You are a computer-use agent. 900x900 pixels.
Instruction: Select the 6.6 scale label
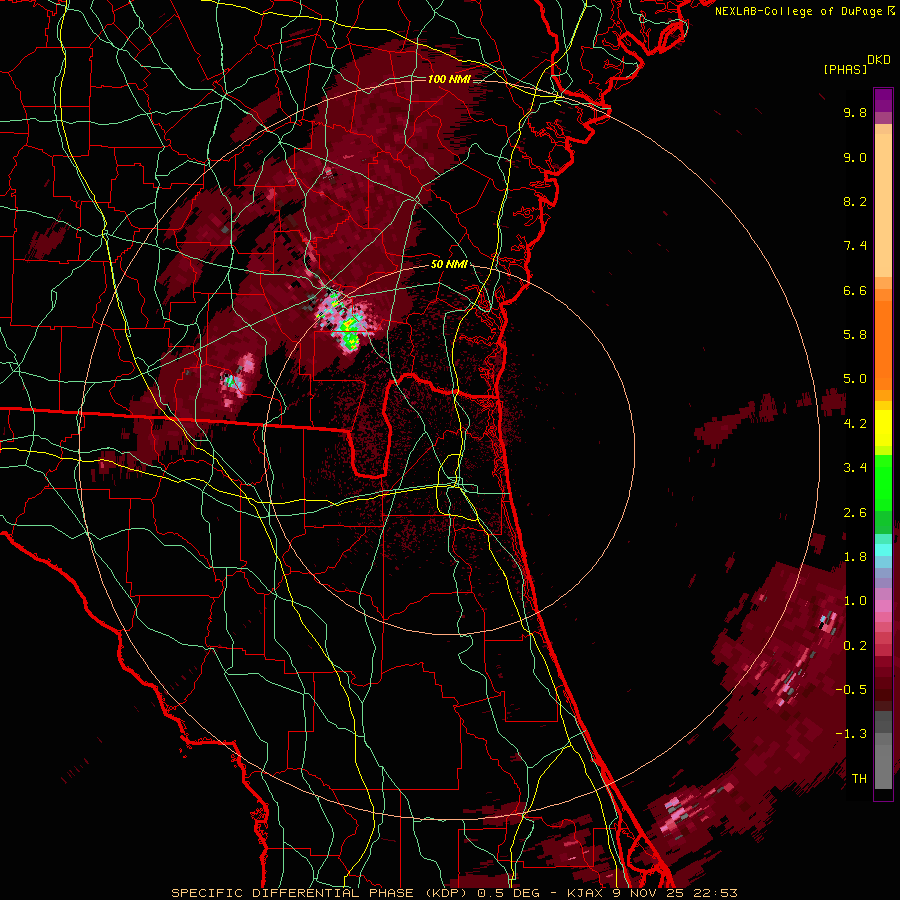pyautogui.click(x=855, y=290)
